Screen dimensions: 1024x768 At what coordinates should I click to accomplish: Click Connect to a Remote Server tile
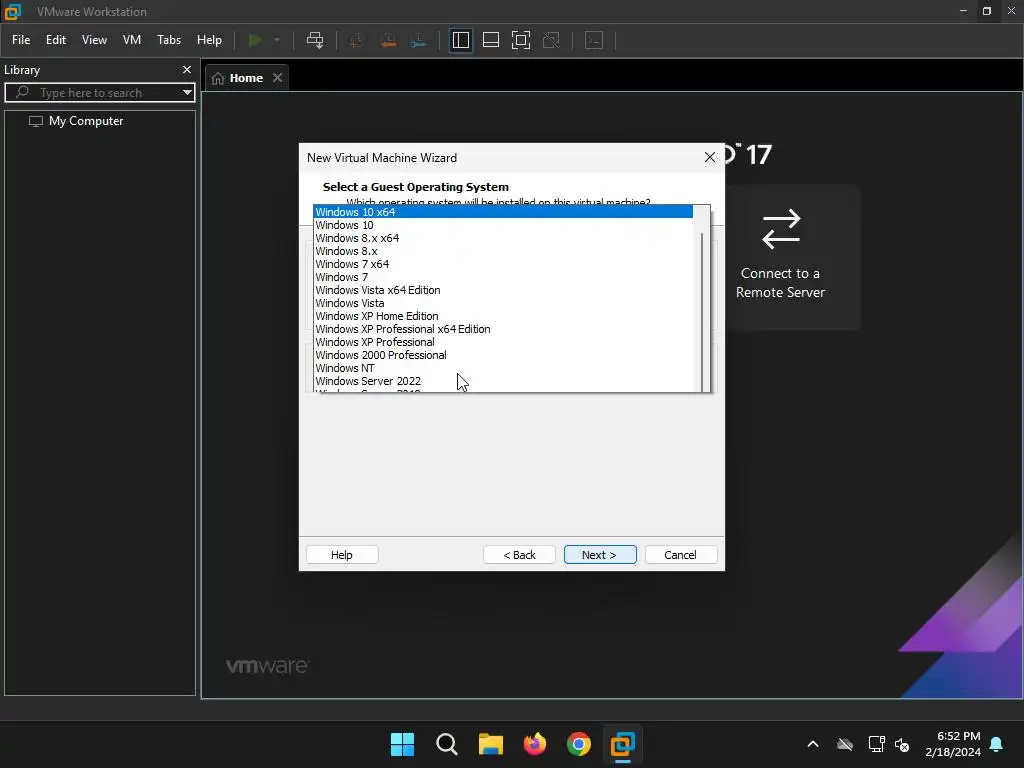pos(780,256)
